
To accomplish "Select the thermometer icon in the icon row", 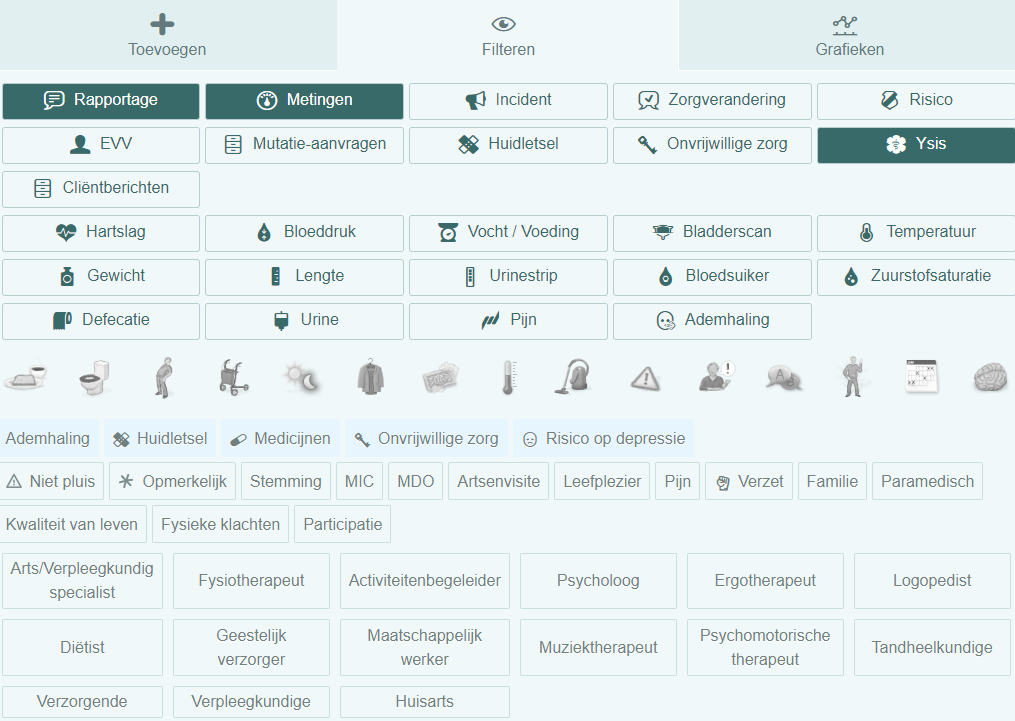I will 507,378.
